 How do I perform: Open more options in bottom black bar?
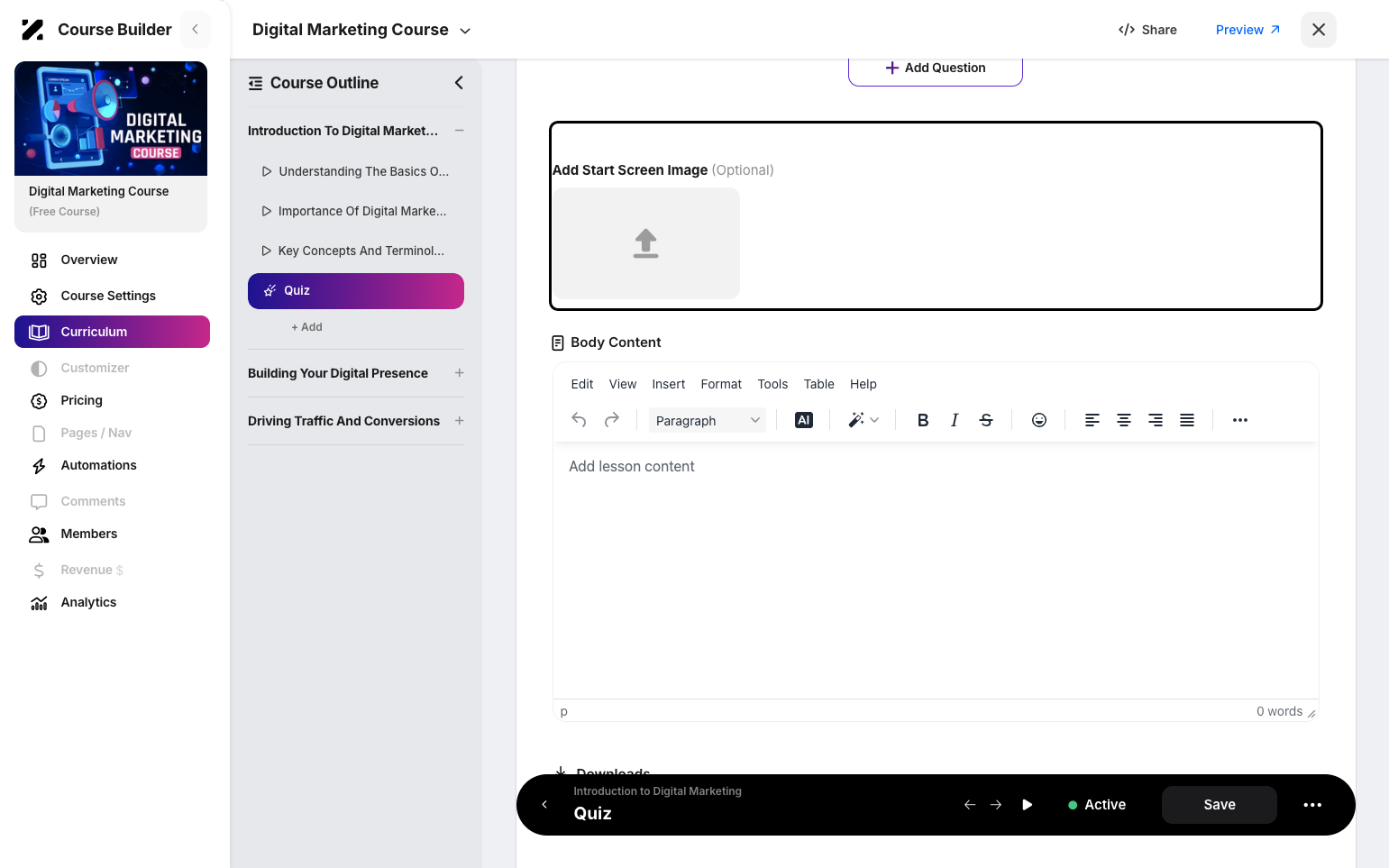(x=1312, y=805)
